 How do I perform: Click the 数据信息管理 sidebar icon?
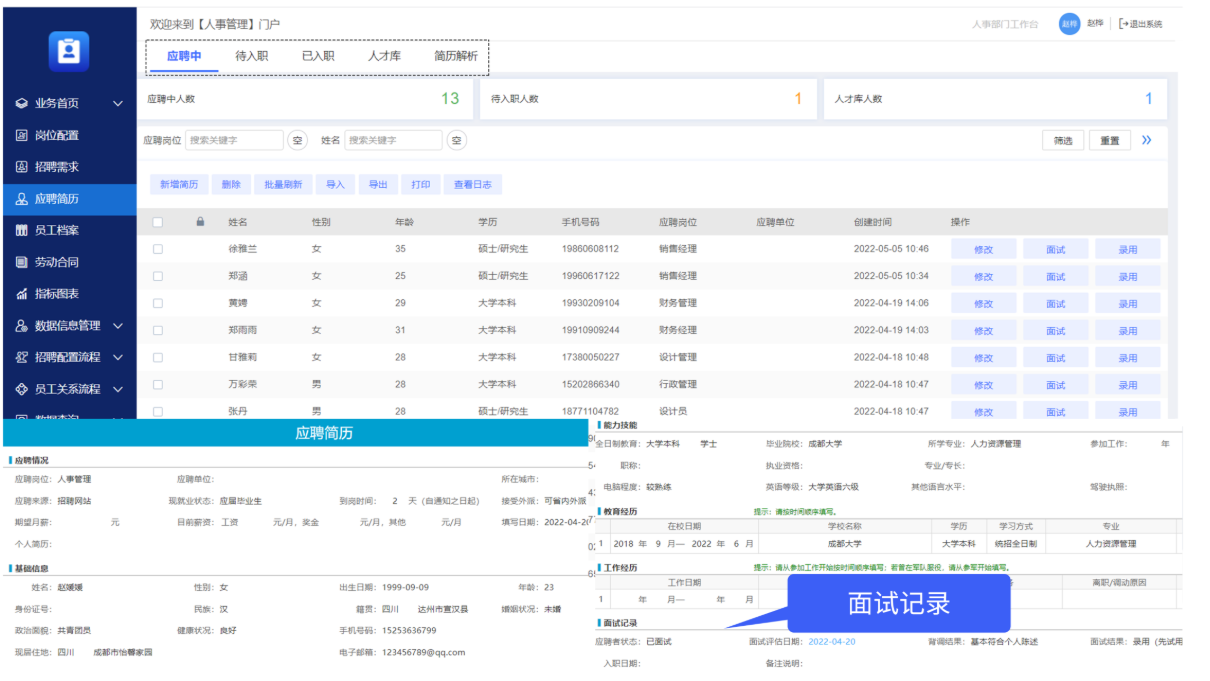click(21, 326)
